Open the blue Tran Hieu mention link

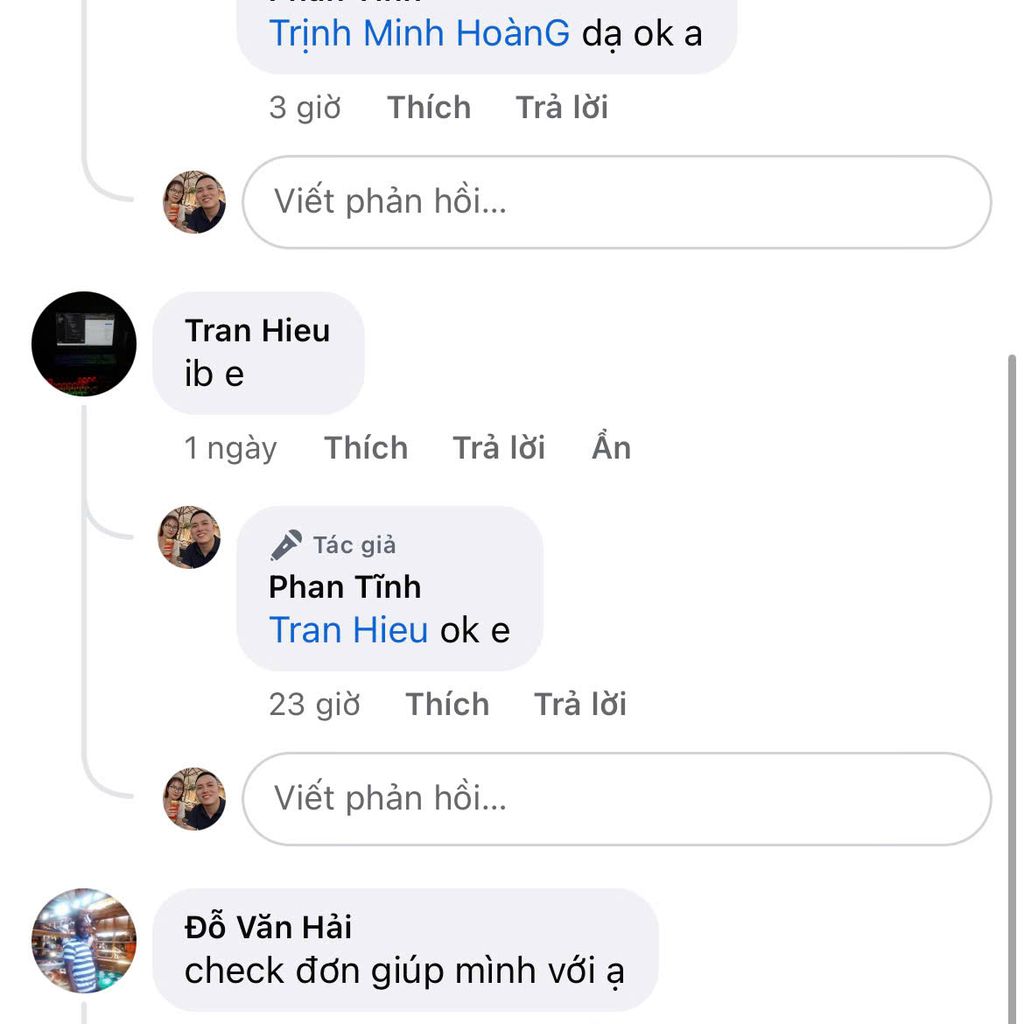click(x=348, y=630)
